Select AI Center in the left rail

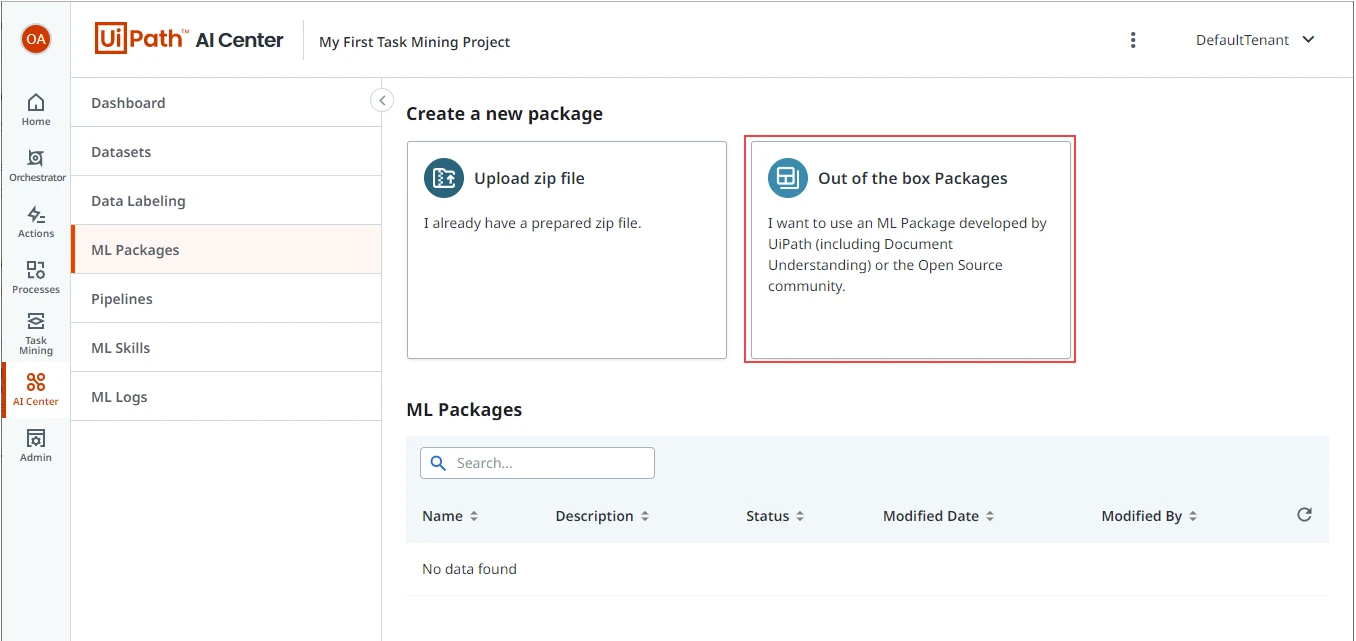(36, 390)
